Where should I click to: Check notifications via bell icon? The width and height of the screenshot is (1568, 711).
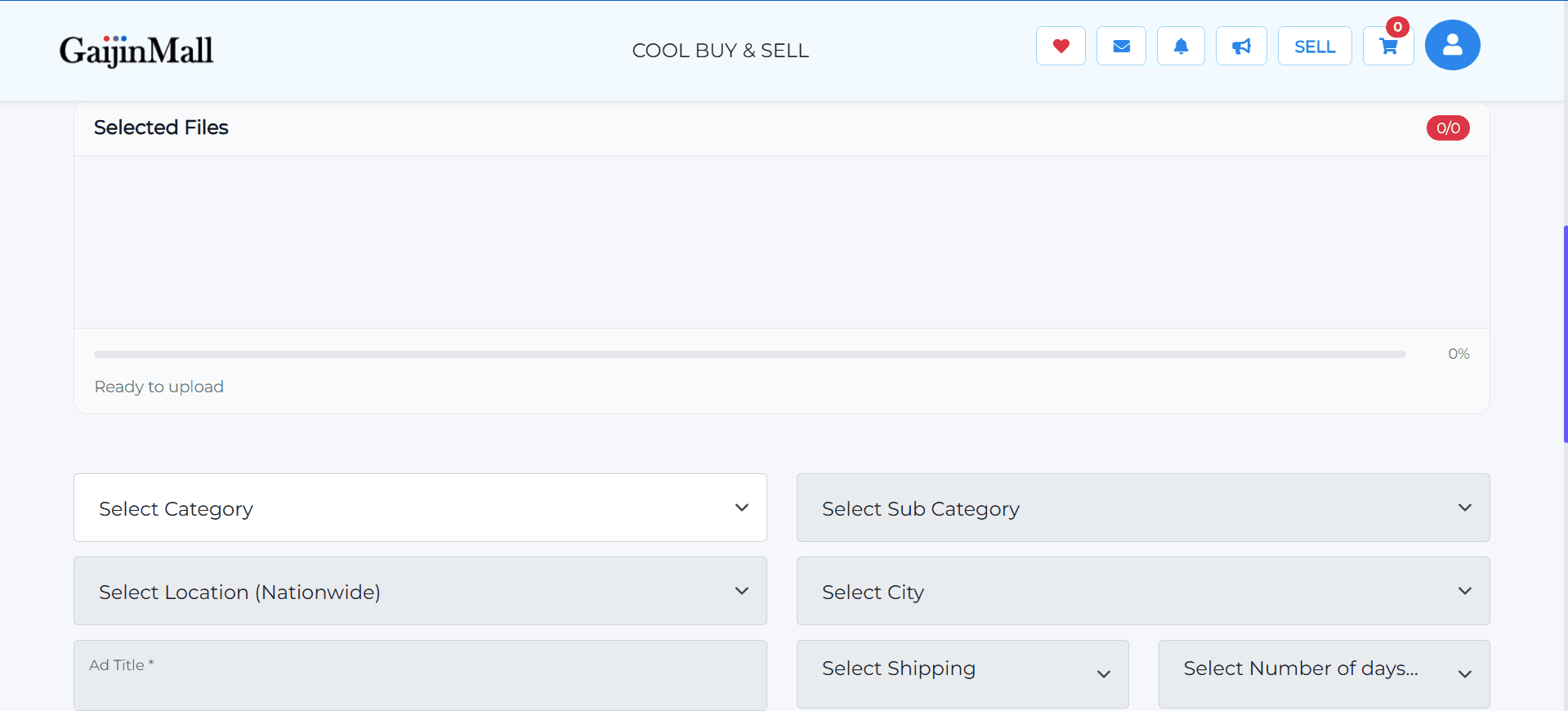(1181, 46)
